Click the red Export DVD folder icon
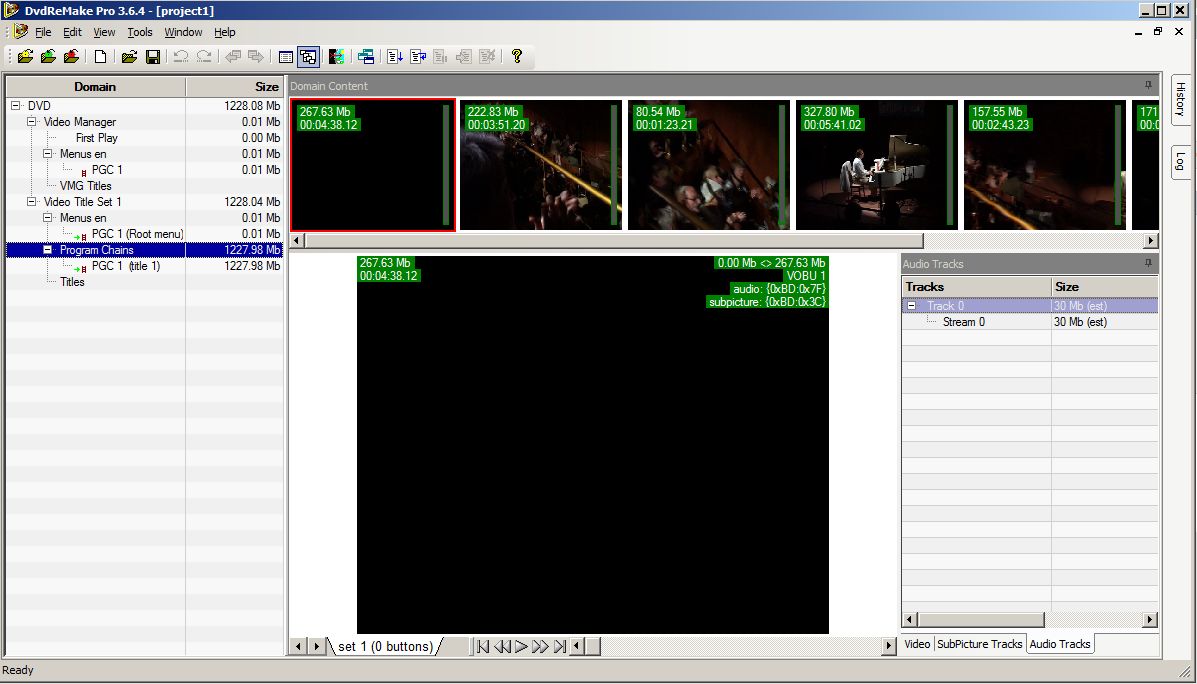 [x=71, y=57]
